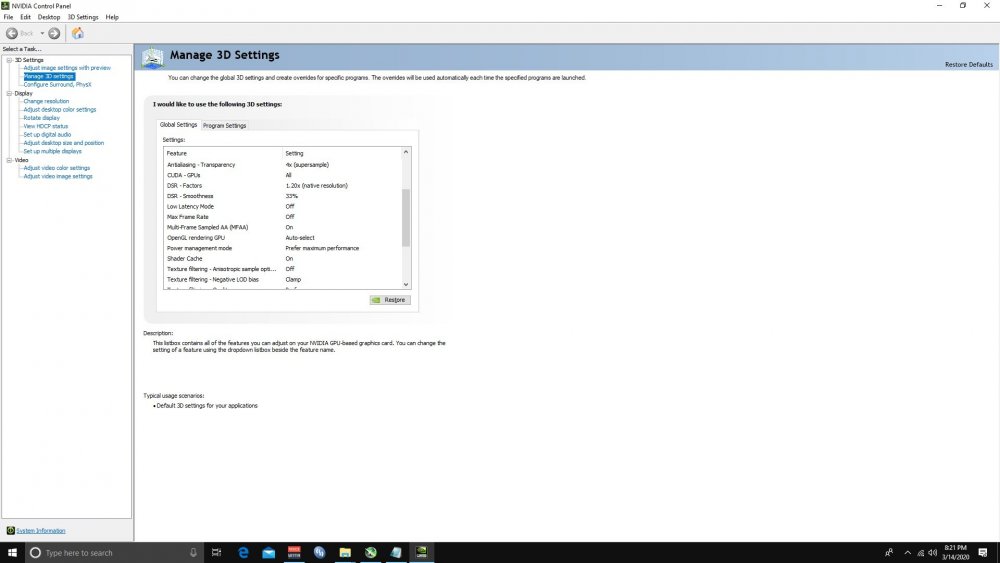1000x563 pixels.
Task: Click the taskbar clock showing 8:21 PM
Action: point(955,552)
